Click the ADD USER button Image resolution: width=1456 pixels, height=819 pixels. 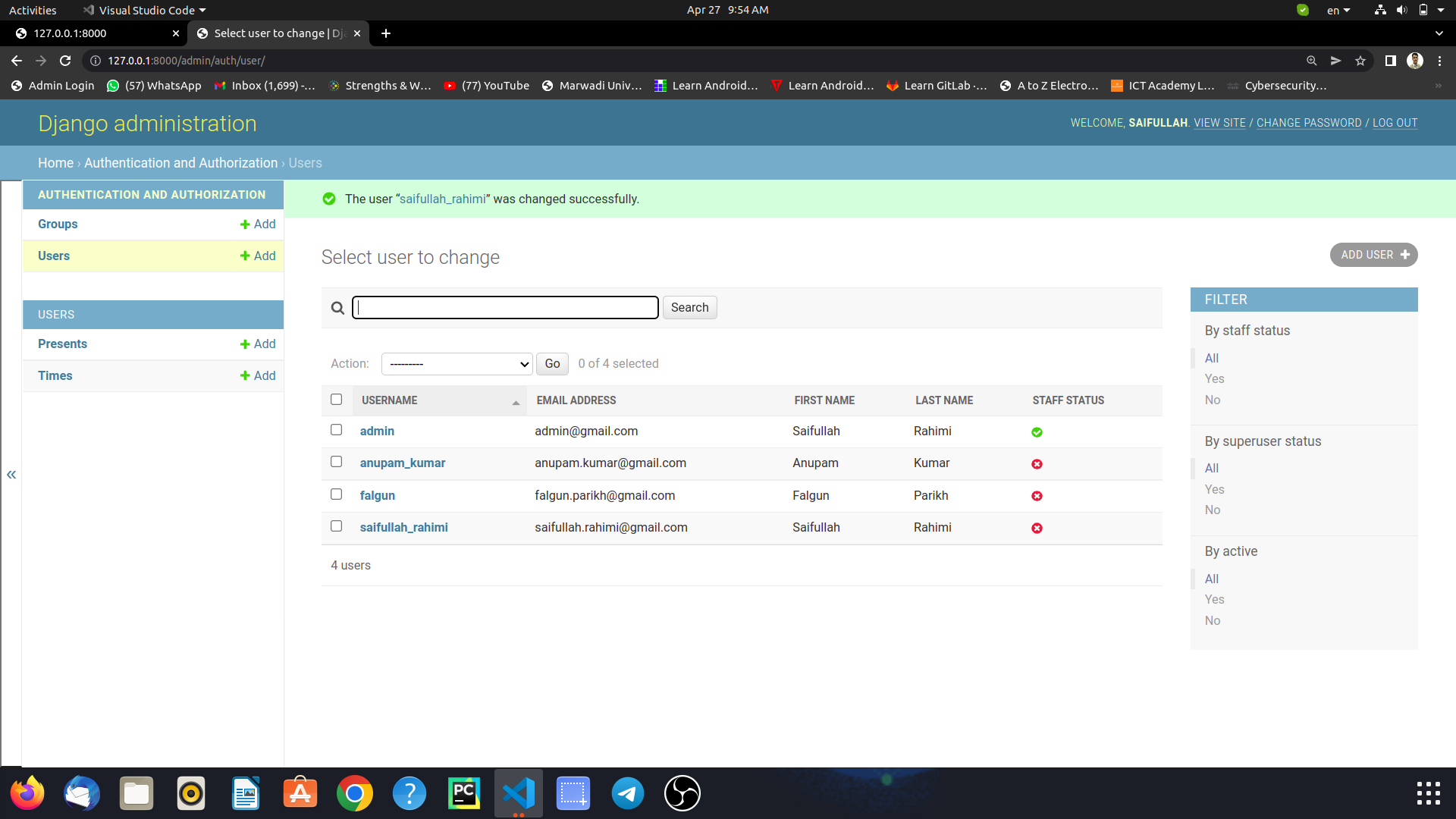tap(1373, 255)
